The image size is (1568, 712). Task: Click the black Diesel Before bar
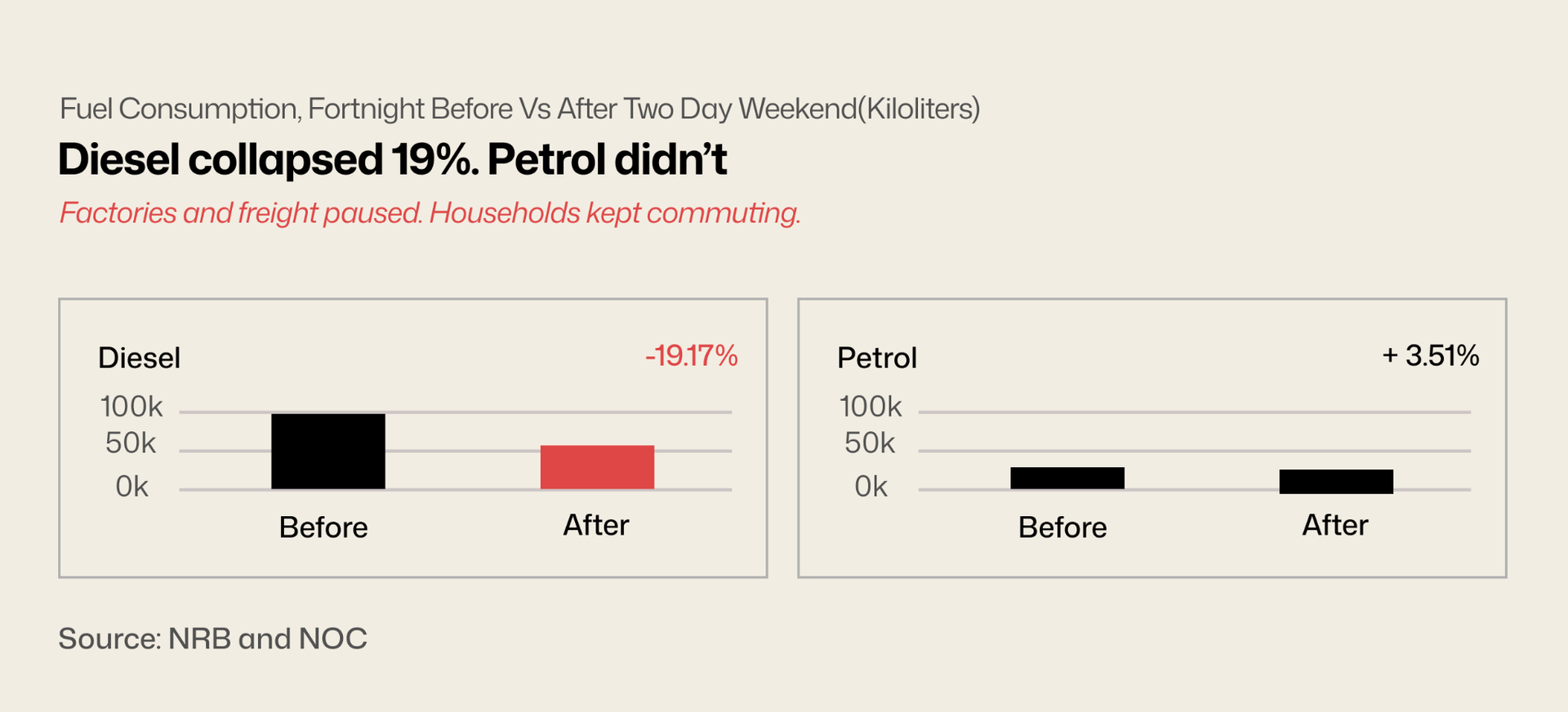pyautogui.click(x=327, y=452)
